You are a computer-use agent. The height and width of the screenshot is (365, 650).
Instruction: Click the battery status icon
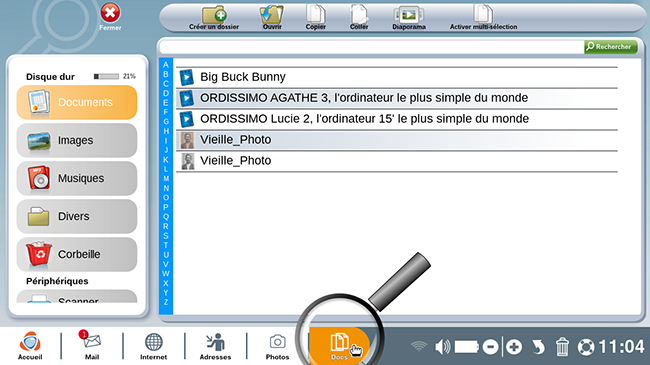(x=467, y=347)
